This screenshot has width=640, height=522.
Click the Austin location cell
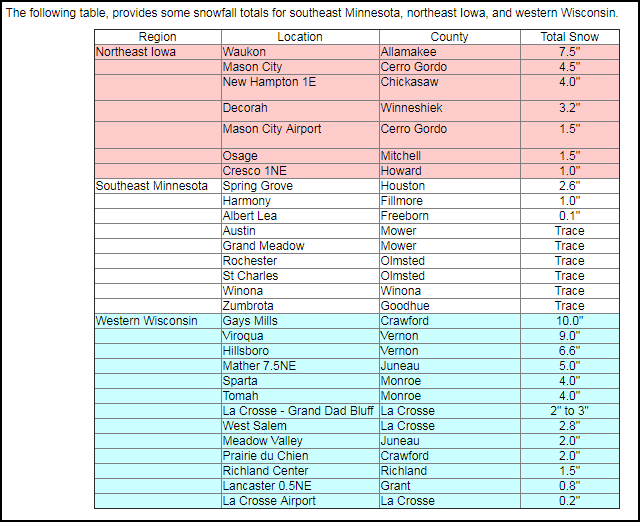[x=300, y=231]
